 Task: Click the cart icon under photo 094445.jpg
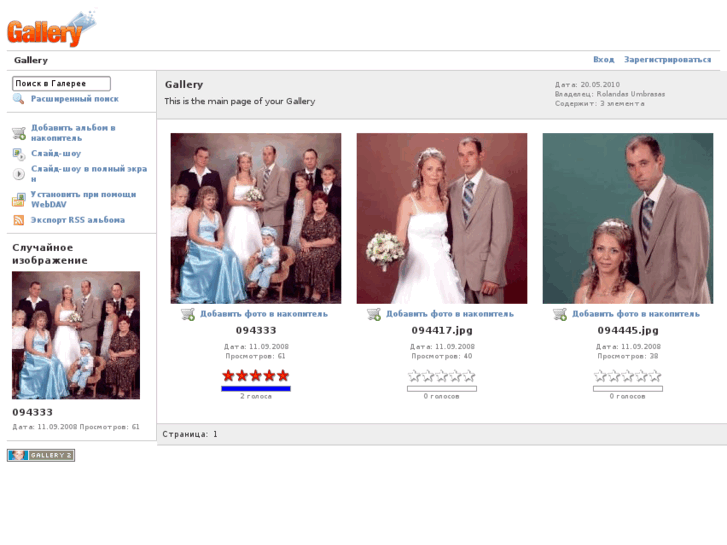coord(560,314)
